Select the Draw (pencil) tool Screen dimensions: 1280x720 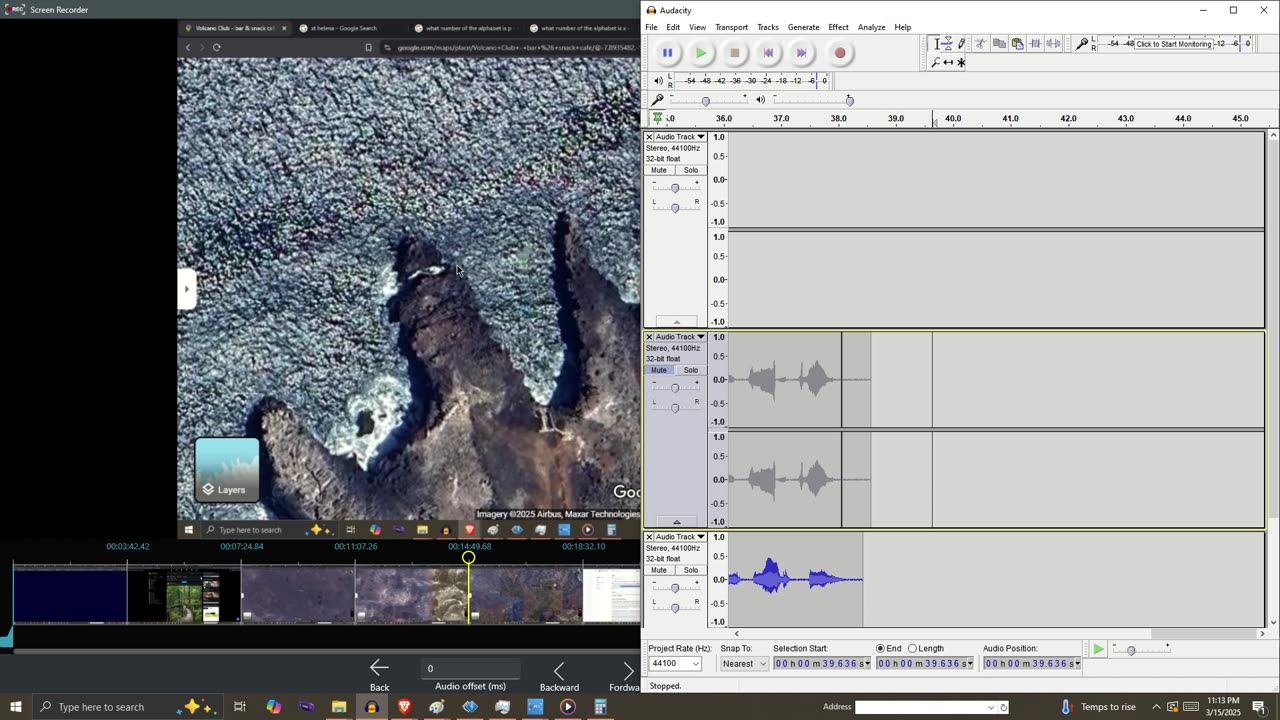point(962,44)
